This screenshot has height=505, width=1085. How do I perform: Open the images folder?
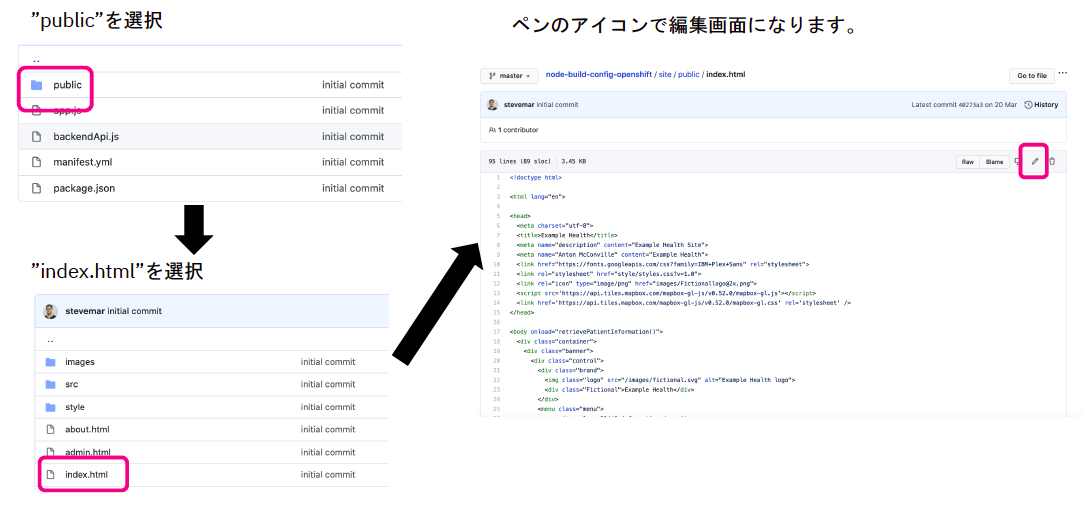(x=80, y=362)
